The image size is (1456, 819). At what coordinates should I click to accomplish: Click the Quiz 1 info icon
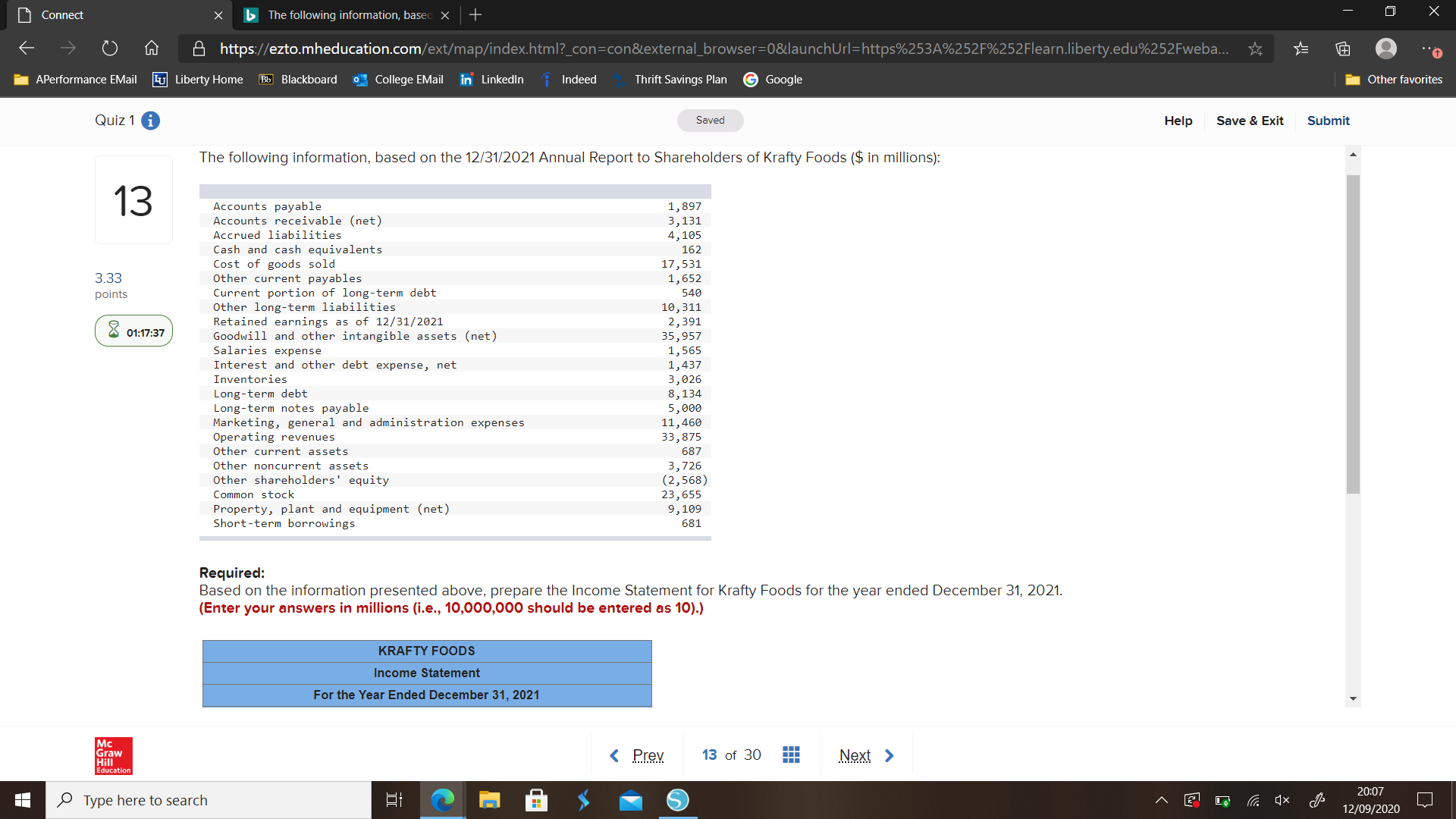151,121
